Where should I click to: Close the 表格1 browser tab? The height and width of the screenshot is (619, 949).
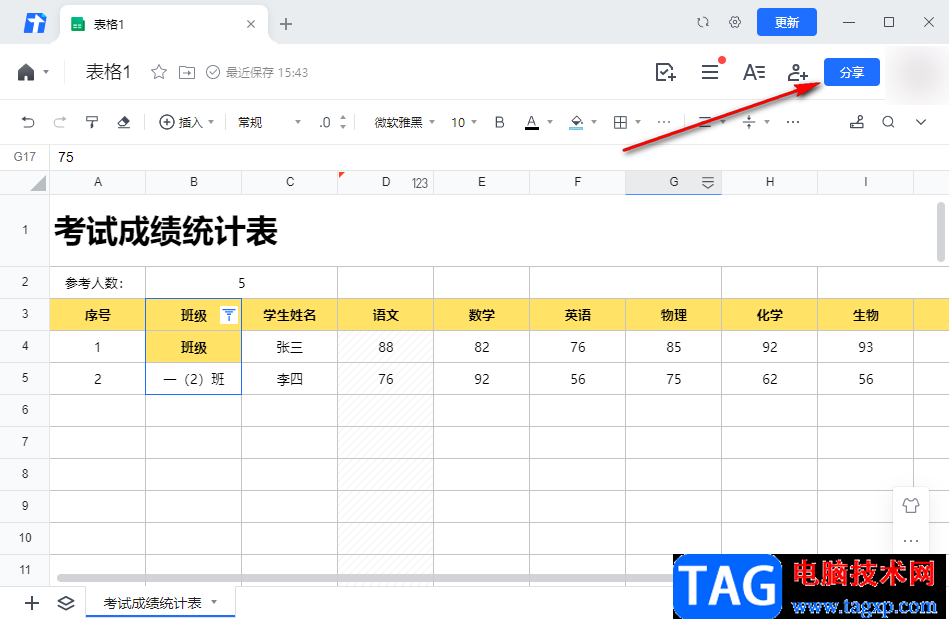(251, 24)
